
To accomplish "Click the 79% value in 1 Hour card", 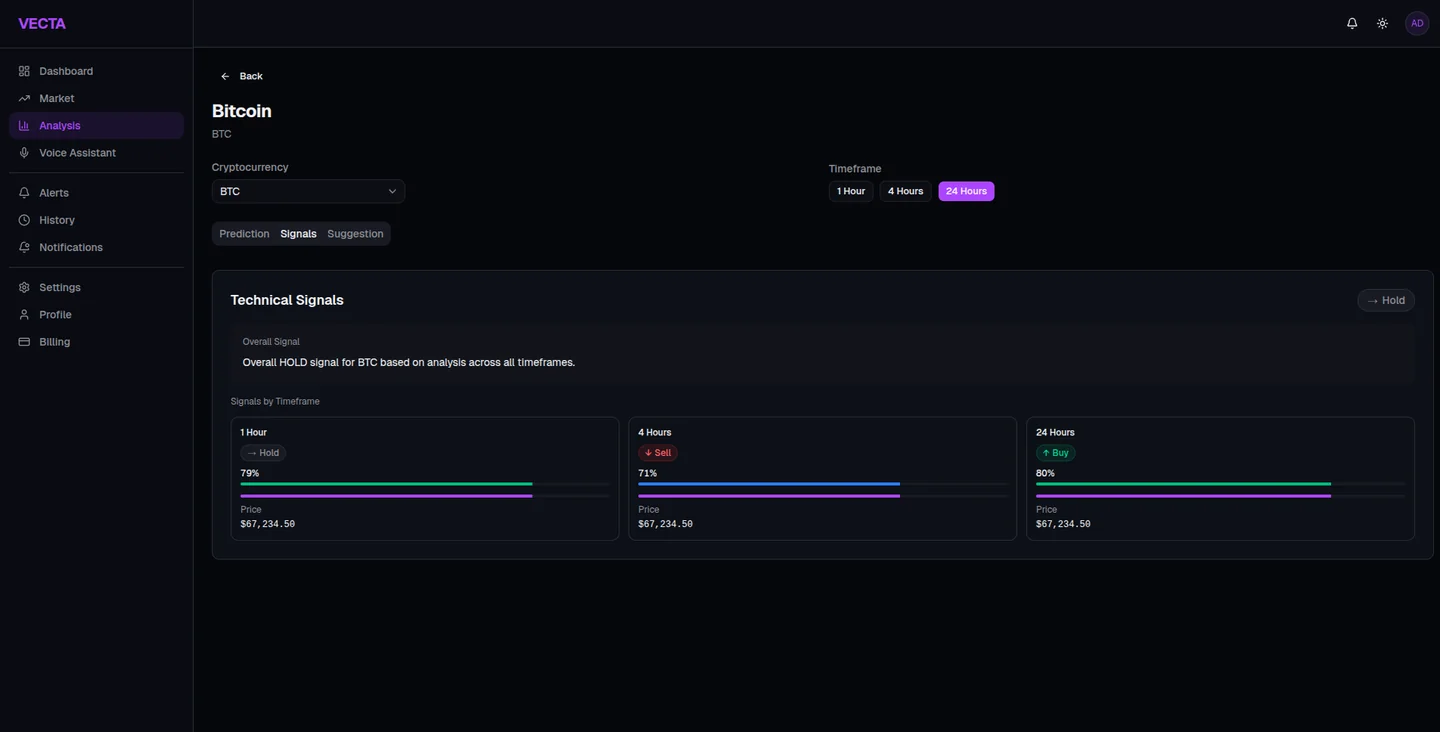I will pyautogui.click(x=250, y=473).
